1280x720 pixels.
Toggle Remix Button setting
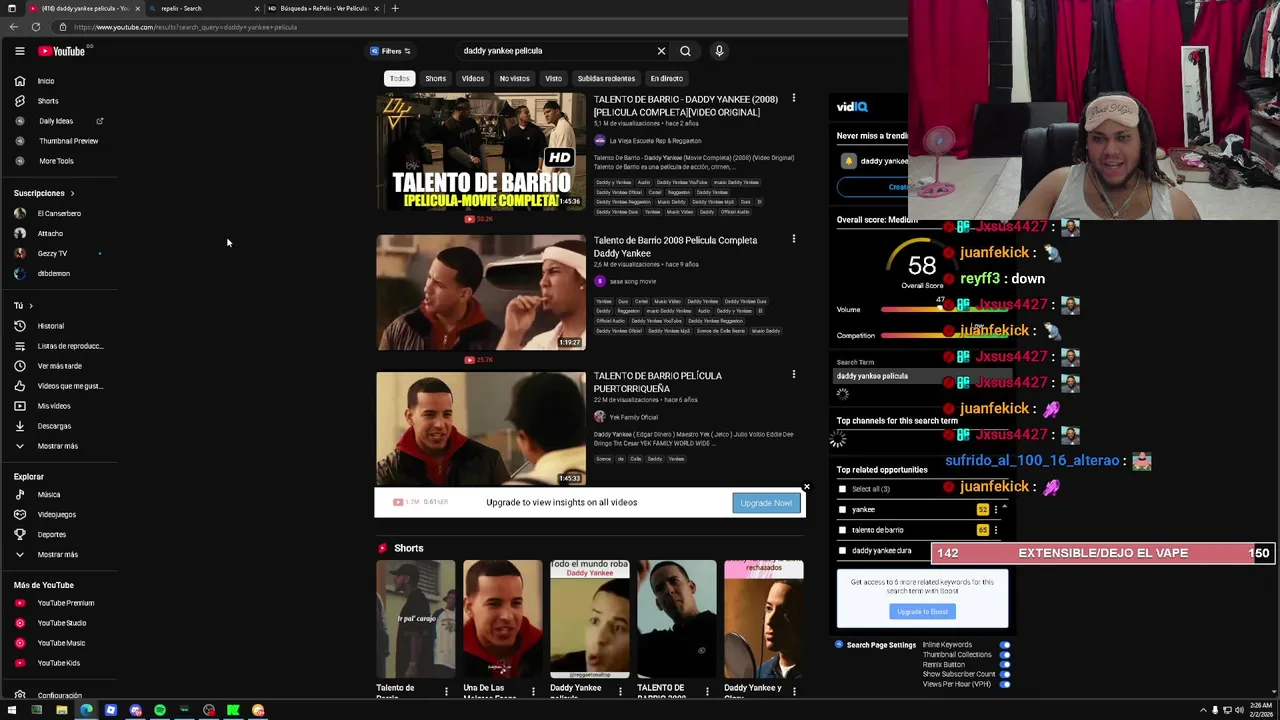(1005, 665)
